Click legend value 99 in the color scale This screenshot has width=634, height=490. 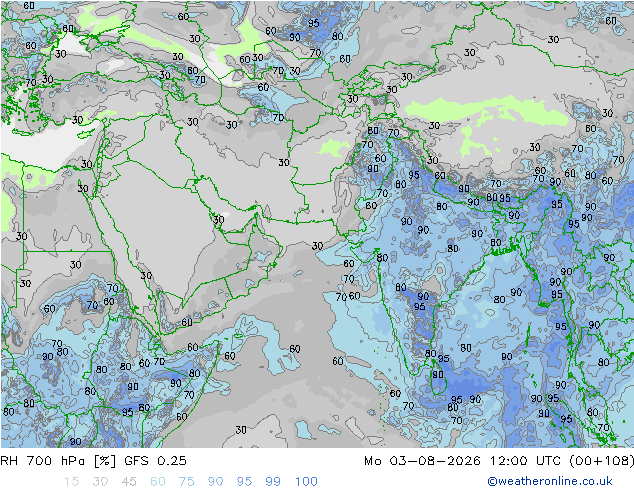point(273,482)
